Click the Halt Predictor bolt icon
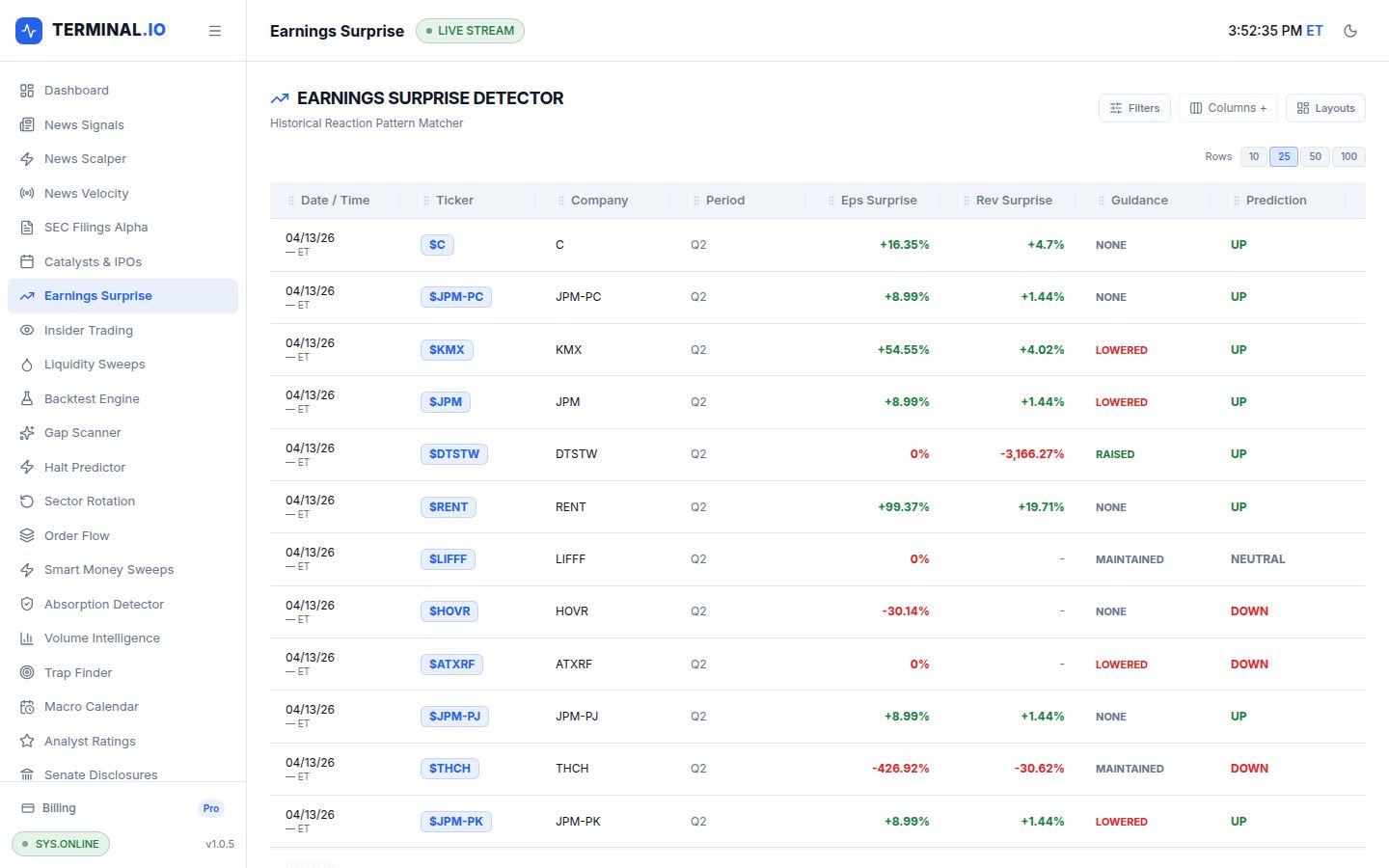Image resolution: width=1389 pixels, height=868 pixels. point(27,468)
